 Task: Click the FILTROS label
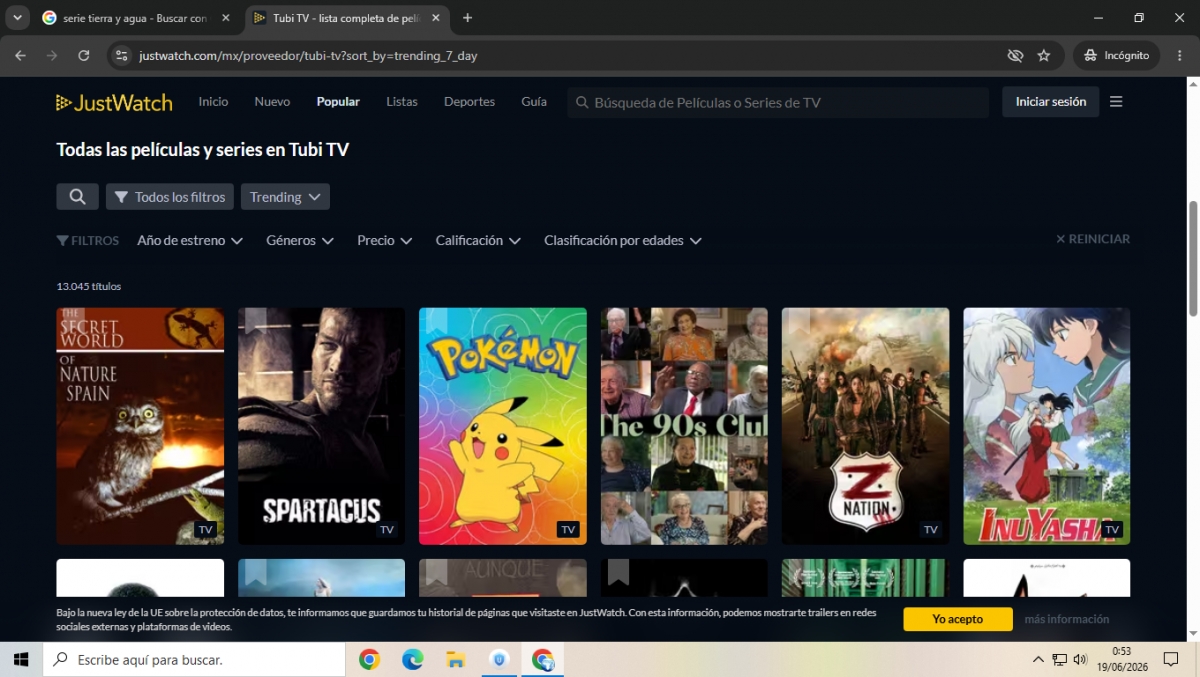(x=88, y=241)
